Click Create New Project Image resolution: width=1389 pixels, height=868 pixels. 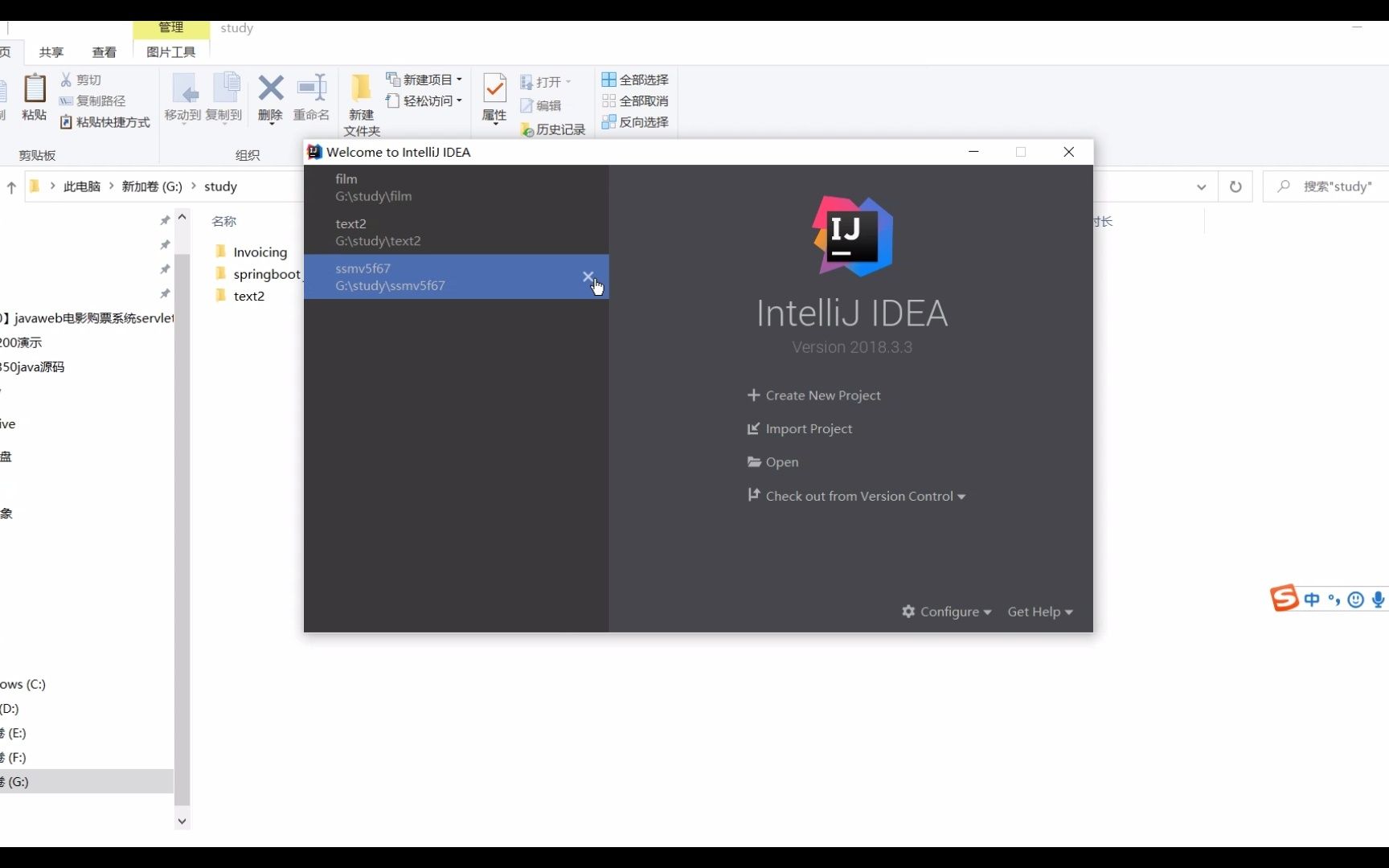pyautogui.click(x=813, y=395)
